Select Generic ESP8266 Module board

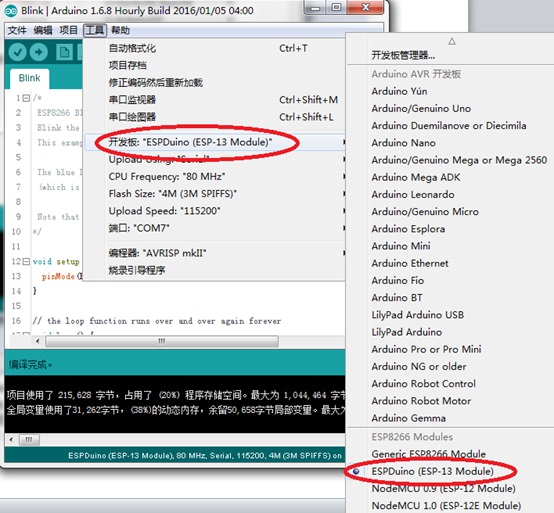[x=449, y=454]
